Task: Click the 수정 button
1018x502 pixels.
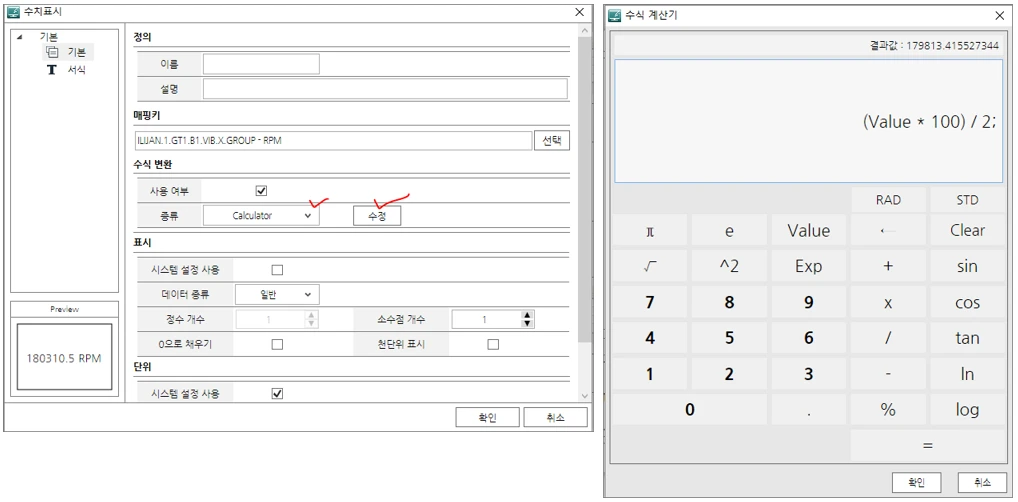Action: point(377,216)
